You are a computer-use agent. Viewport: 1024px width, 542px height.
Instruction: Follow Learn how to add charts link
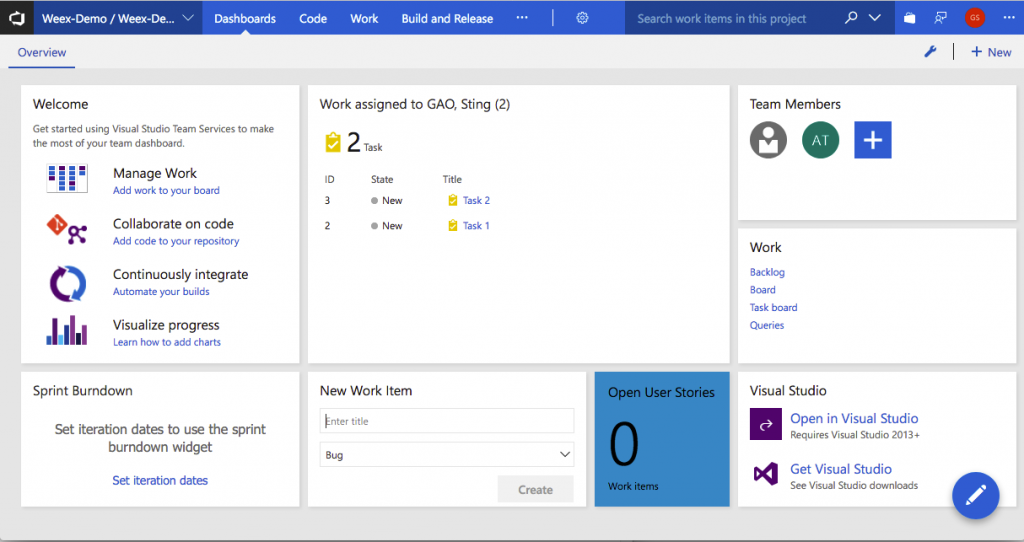167,342
